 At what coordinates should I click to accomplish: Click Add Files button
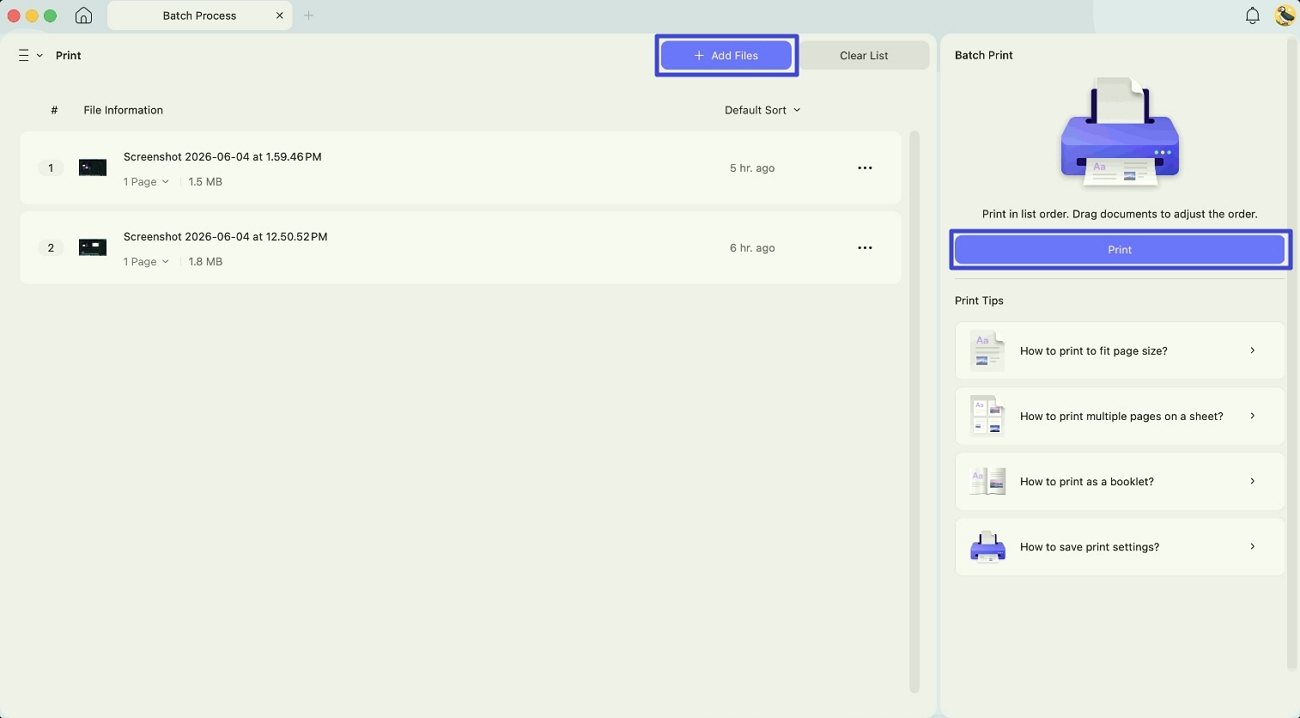[x=726, y=55]
